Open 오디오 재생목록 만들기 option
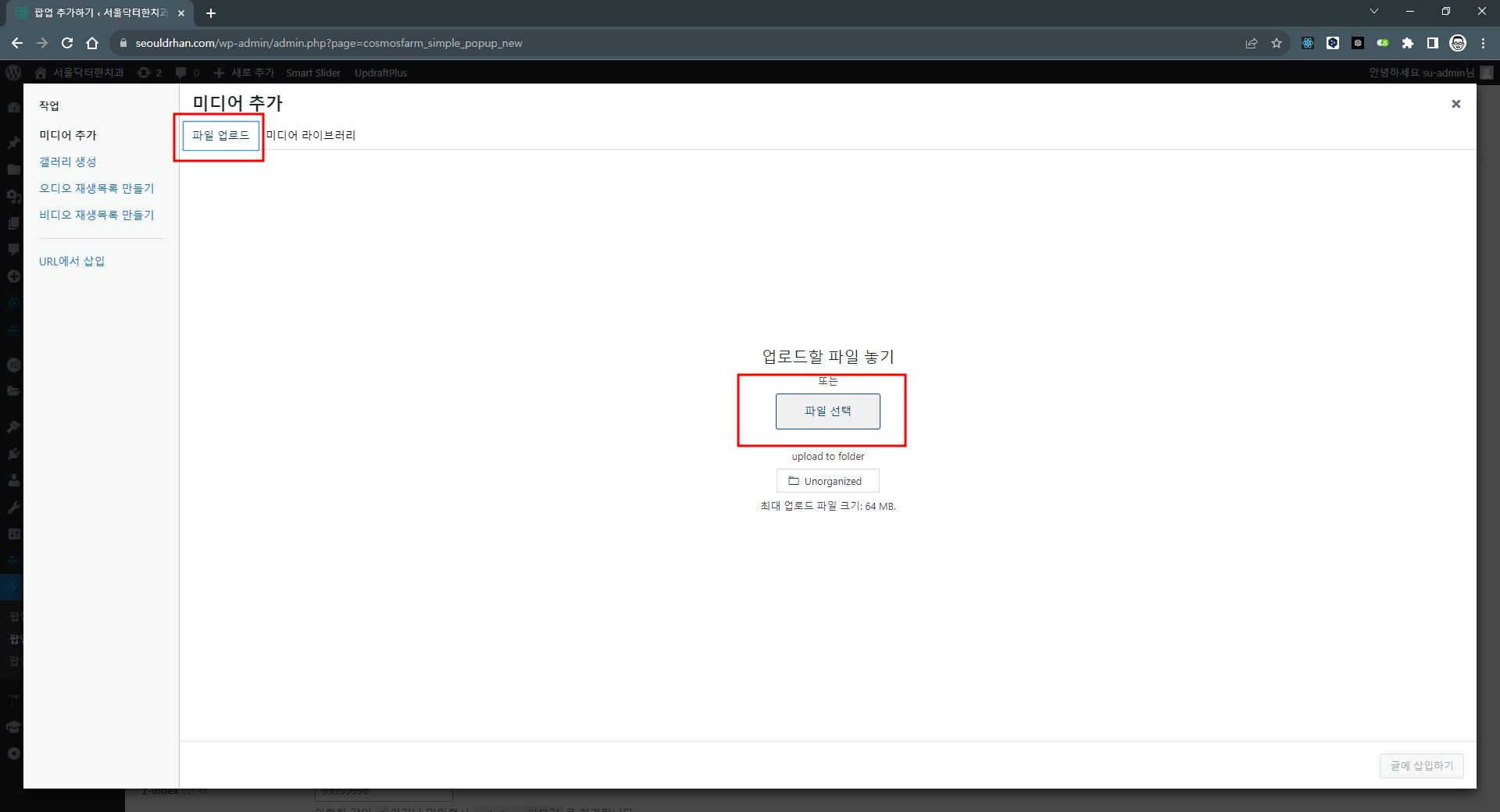The height and width of the screenshot is (812, 1500). point(97,188)
